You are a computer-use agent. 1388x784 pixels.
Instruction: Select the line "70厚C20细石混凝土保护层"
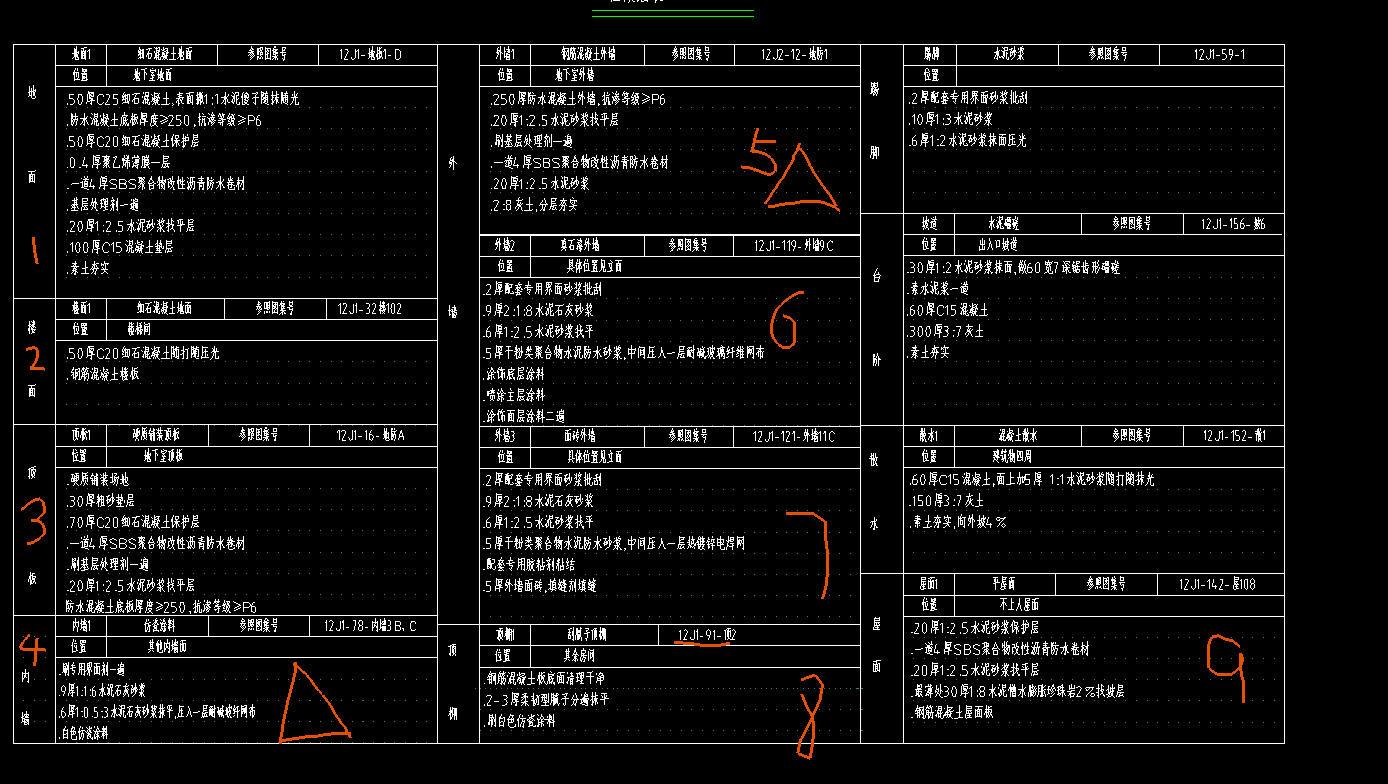[x=133, y=522]
